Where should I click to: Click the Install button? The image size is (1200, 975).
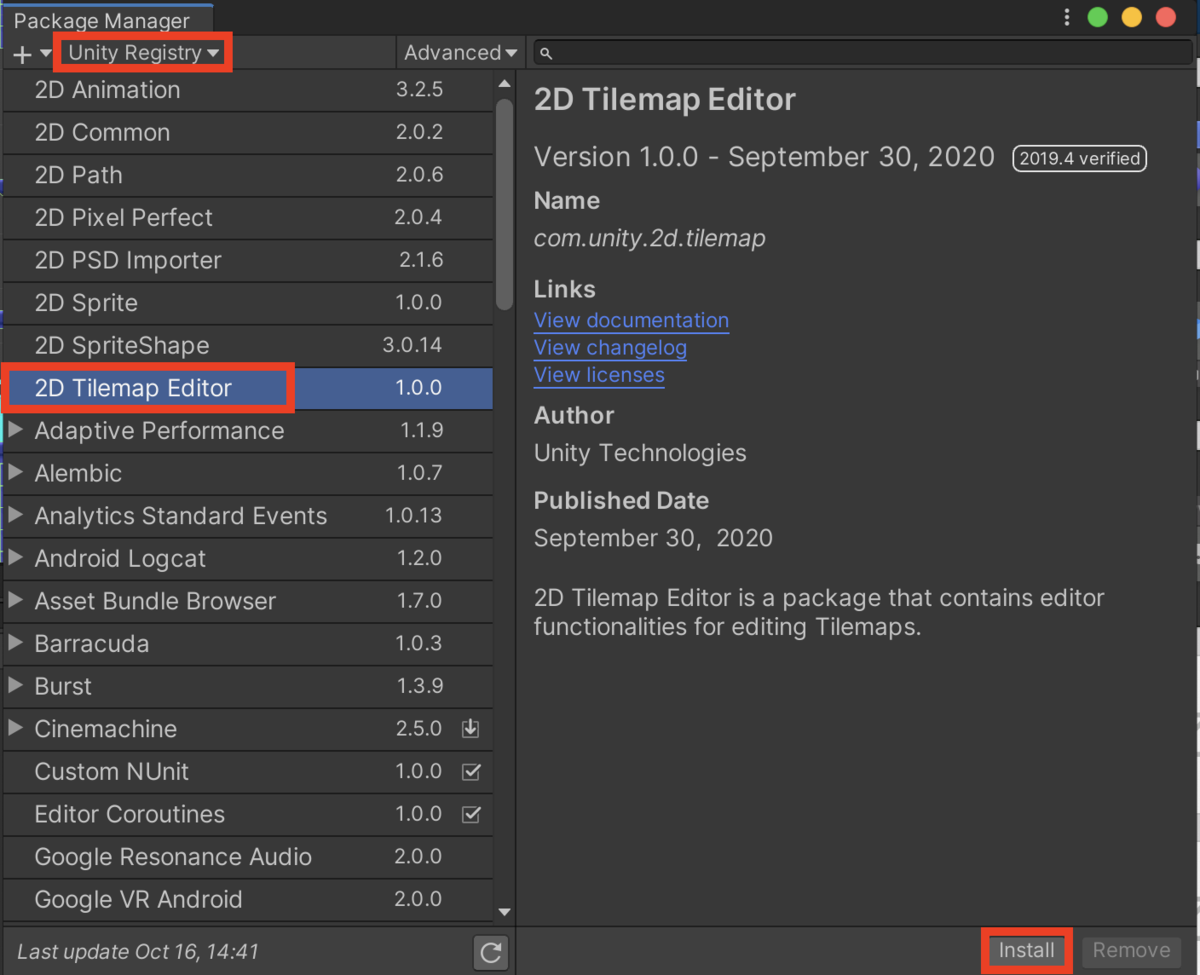[x=1027, y=950]
